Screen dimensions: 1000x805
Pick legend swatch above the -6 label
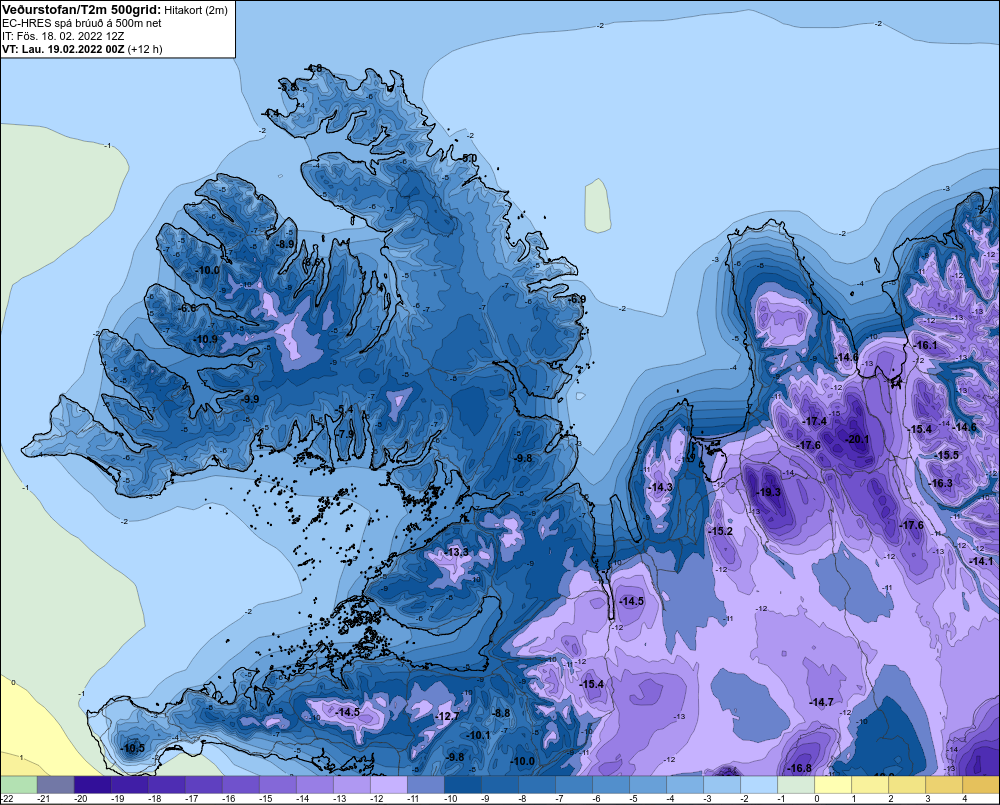[x=611, y=785]
